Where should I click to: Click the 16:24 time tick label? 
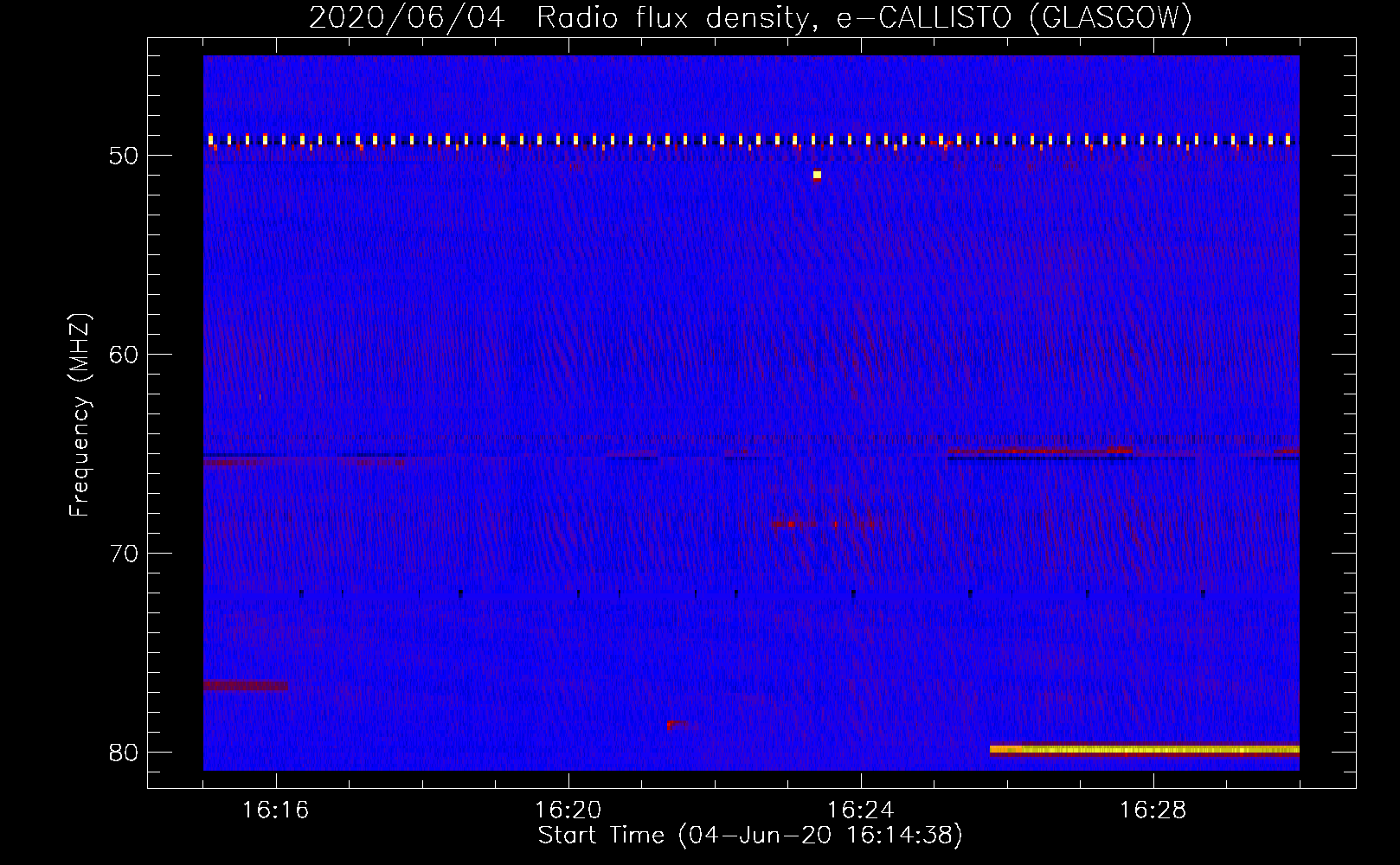861,811
